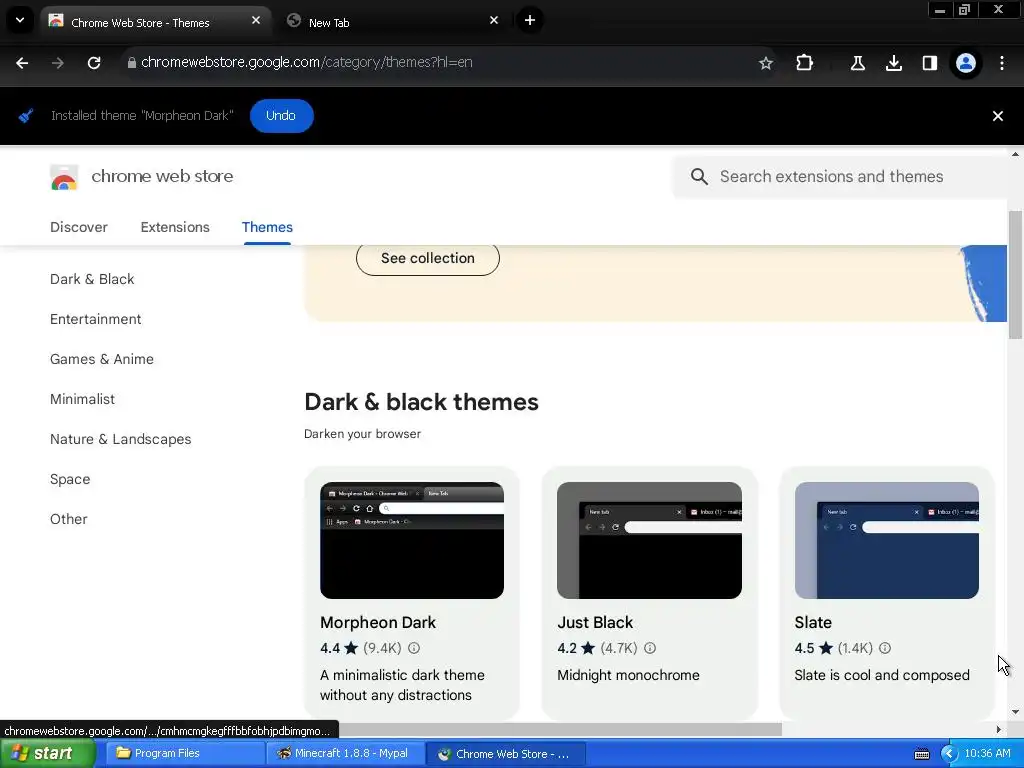Reload the Chrome Web Store page
The width and height of the screenshot is (1024, 768).
point(94,63)
